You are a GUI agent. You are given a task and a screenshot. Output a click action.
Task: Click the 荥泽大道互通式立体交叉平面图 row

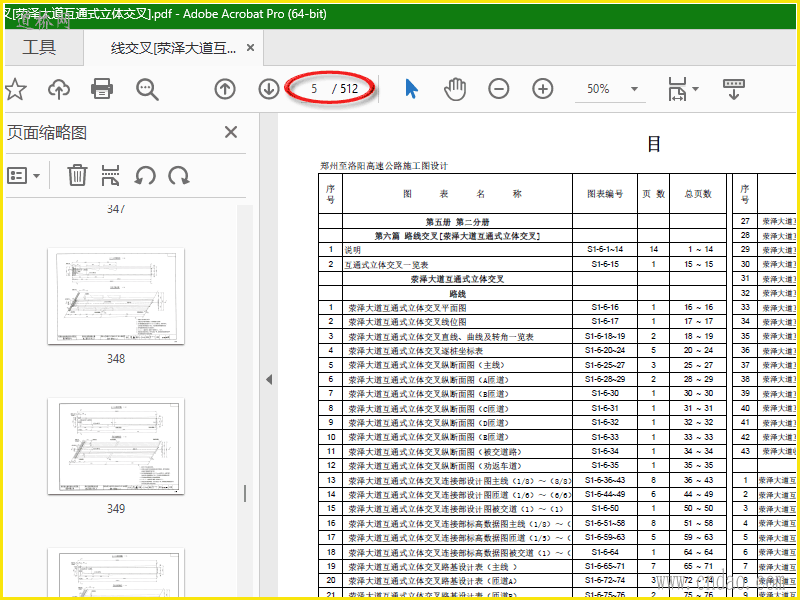522,308
